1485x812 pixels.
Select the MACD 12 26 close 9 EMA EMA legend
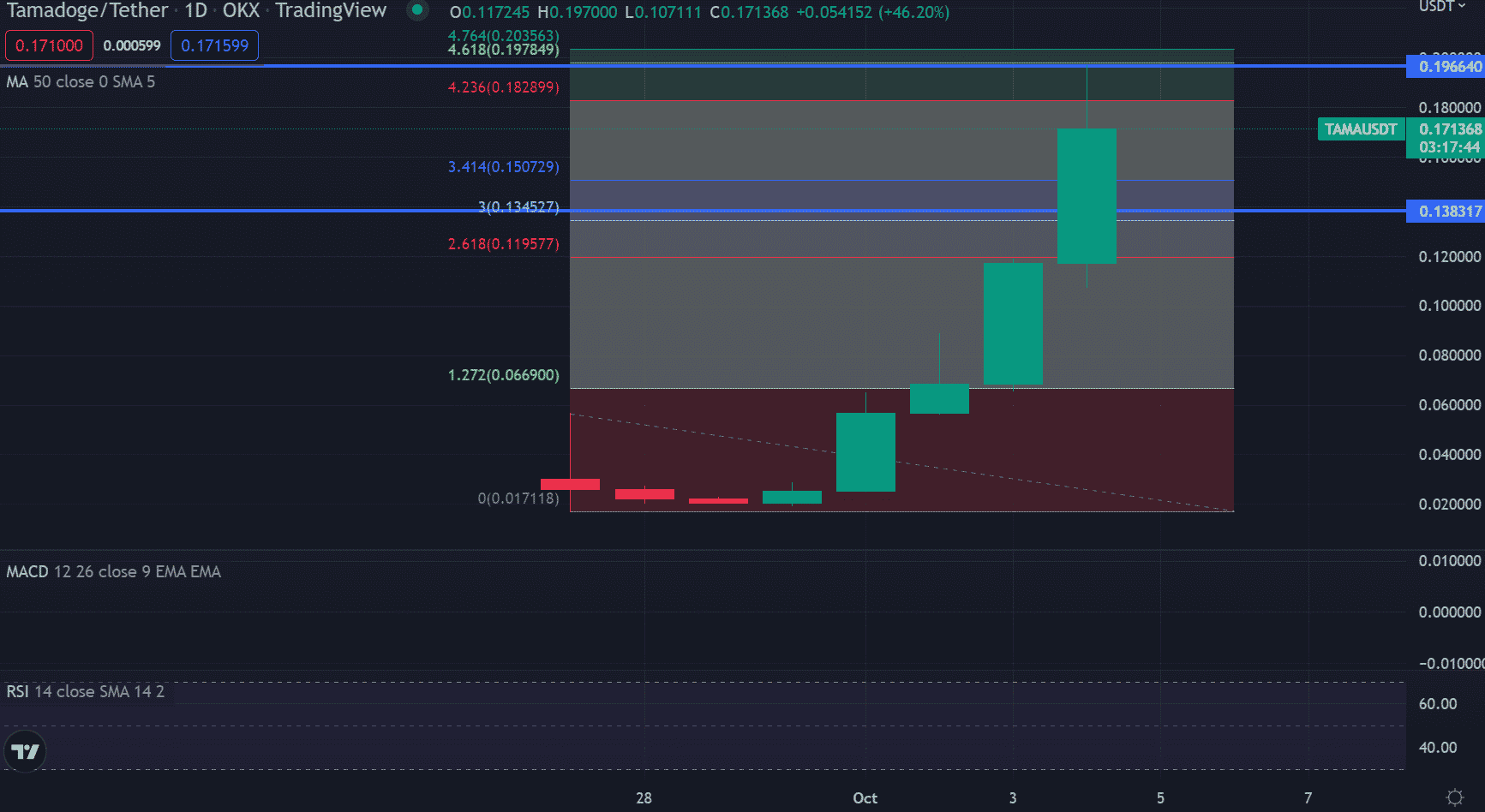coord(113,571)
